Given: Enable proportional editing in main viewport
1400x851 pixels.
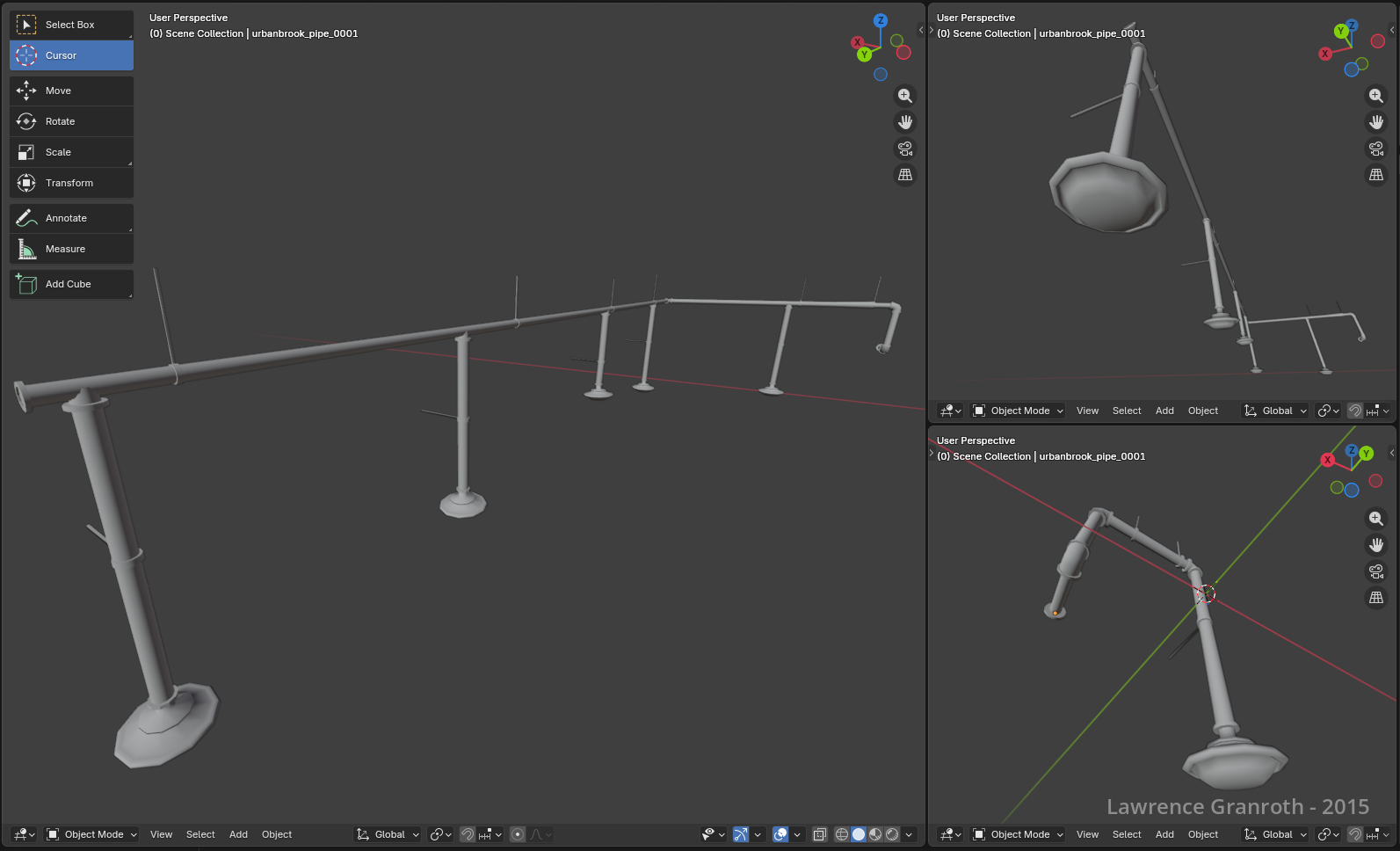Looking at the screenshot, I should [518, 834].
